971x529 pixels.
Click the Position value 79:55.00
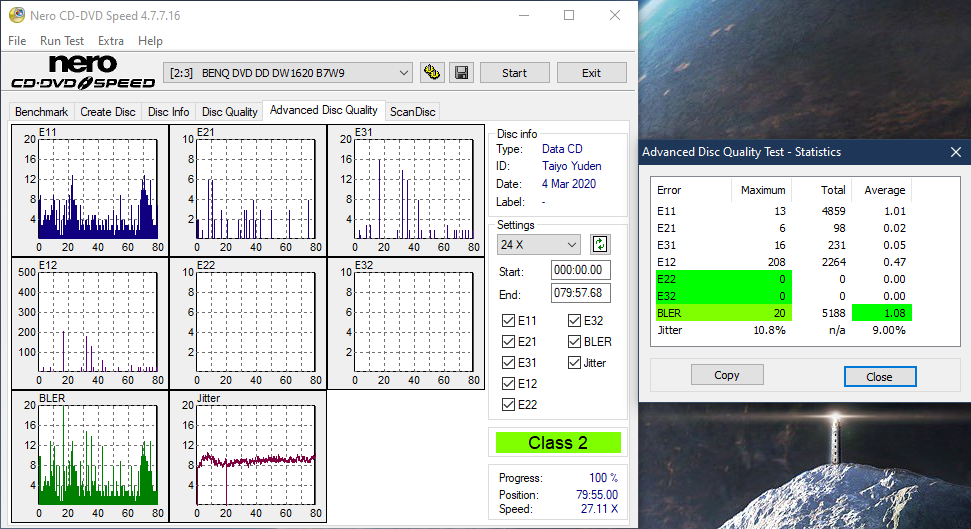[x=597, y=495]
